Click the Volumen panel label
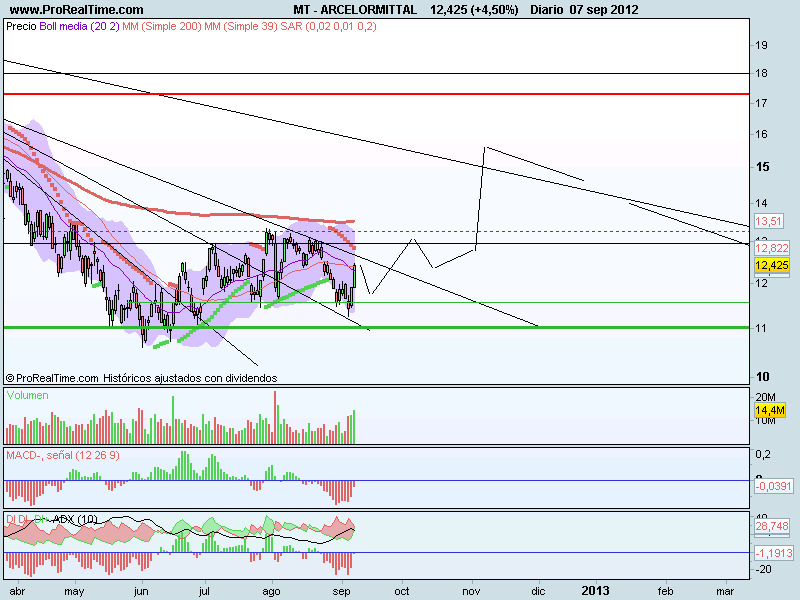The height and width of the screenshot is (600, 800). [x=28, y=395]
